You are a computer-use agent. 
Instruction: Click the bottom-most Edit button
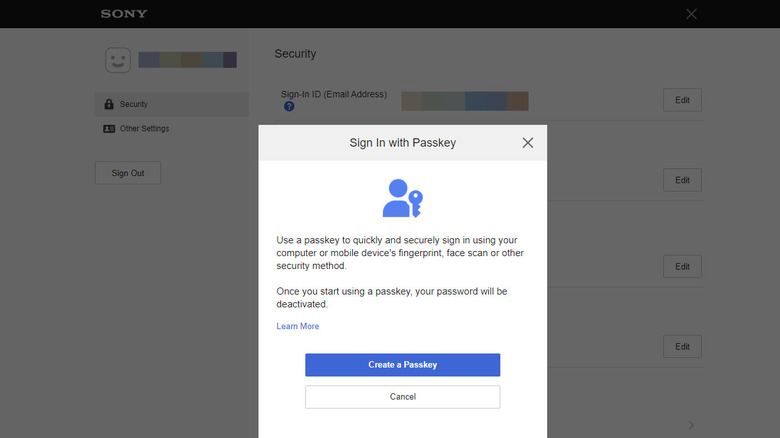coord(682,347)
